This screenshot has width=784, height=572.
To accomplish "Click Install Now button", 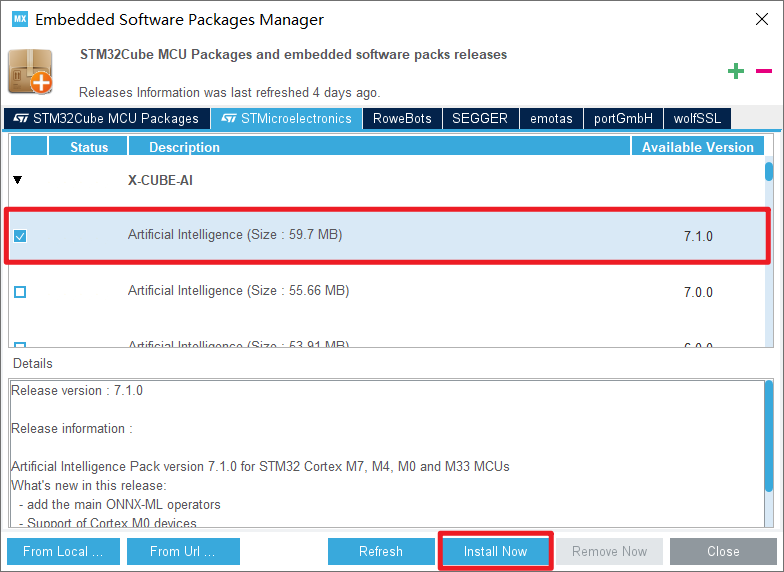I will 496,551.
